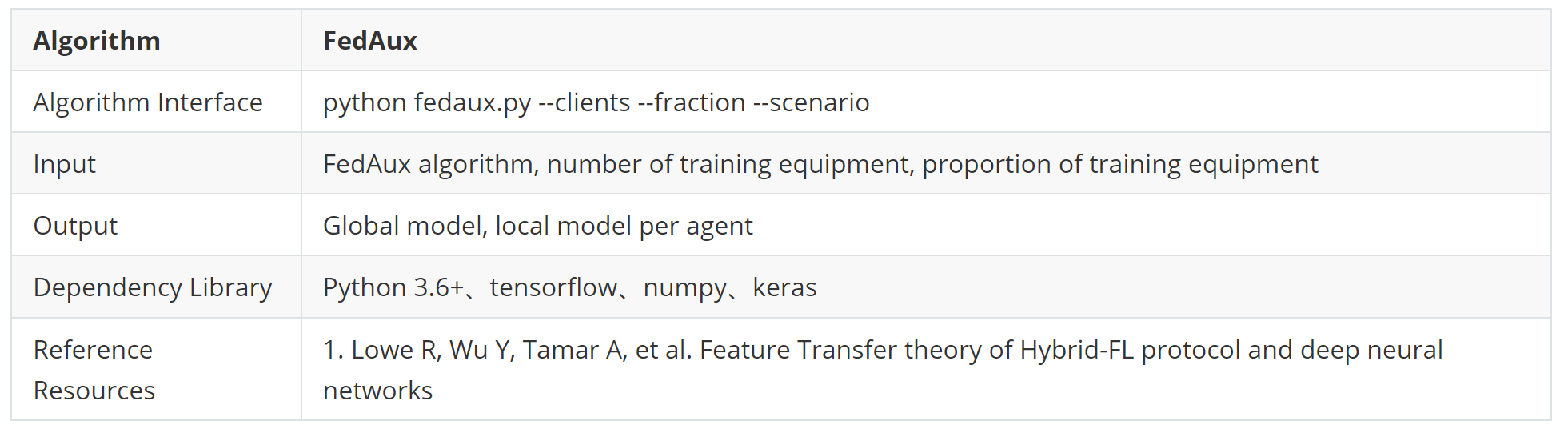Click 'proportion of training equipment' text
The height and width of the screenshot is (445, 1568).
[1119, 164]
